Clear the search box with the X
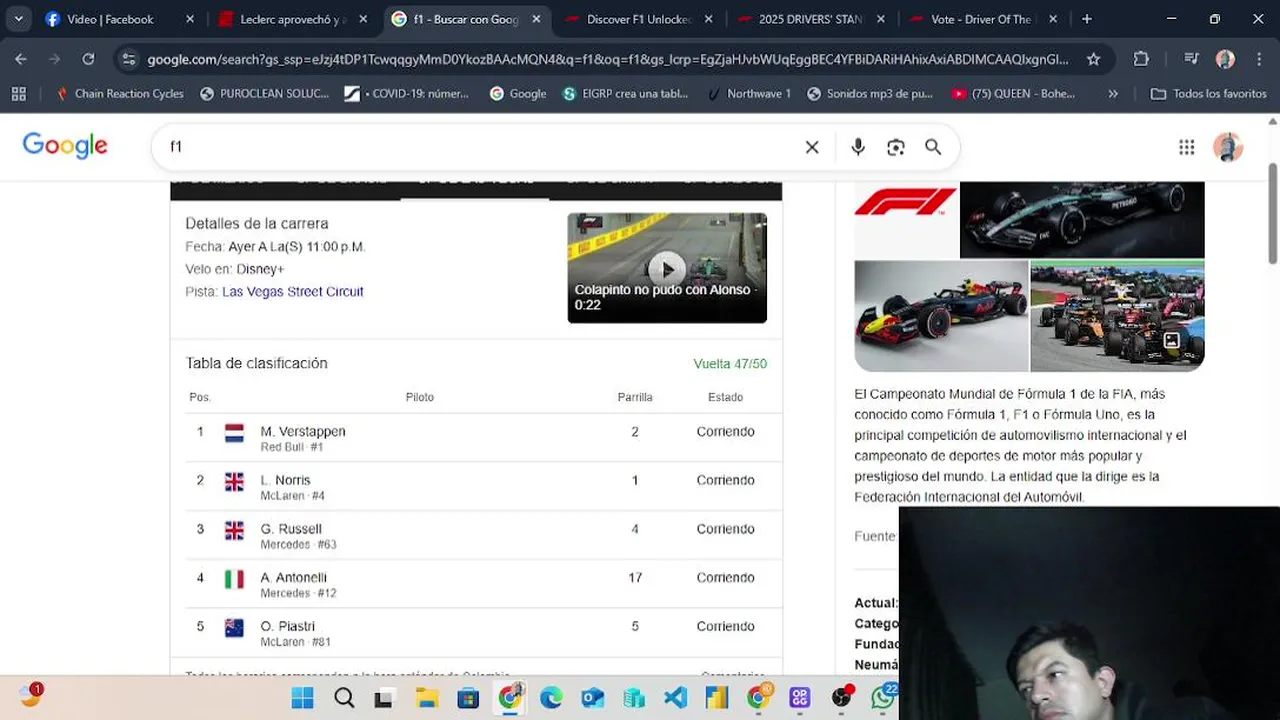Image resolution: width=1280 pixels, height=720 pixels. [812, 147]
